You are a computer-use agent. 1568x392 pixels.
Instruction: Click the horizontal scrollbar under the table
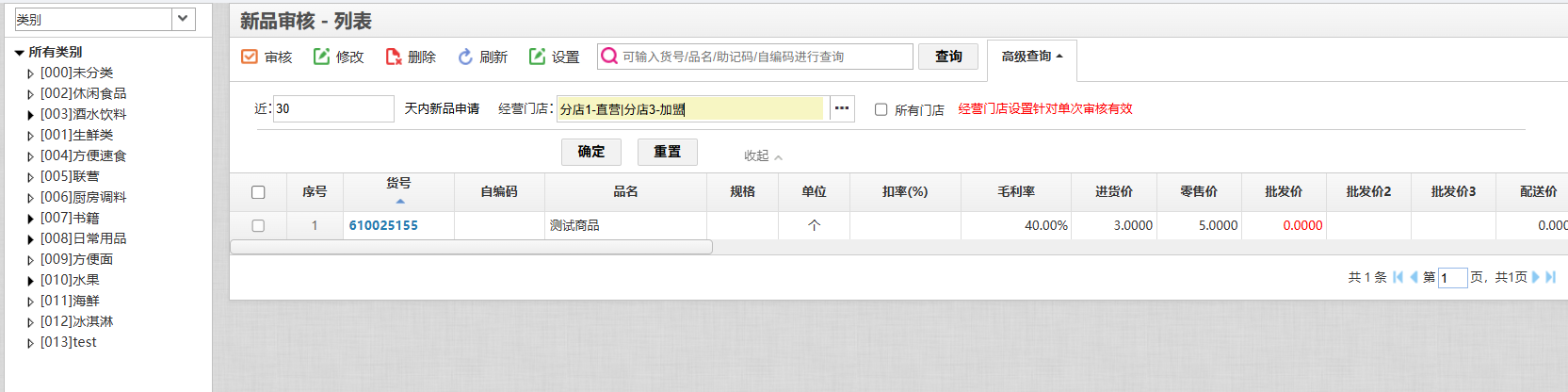tap(471, 247)
